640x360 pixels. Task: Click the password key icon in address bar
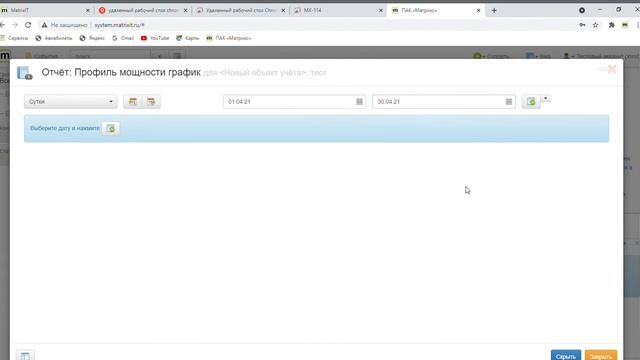pos(582,25)
